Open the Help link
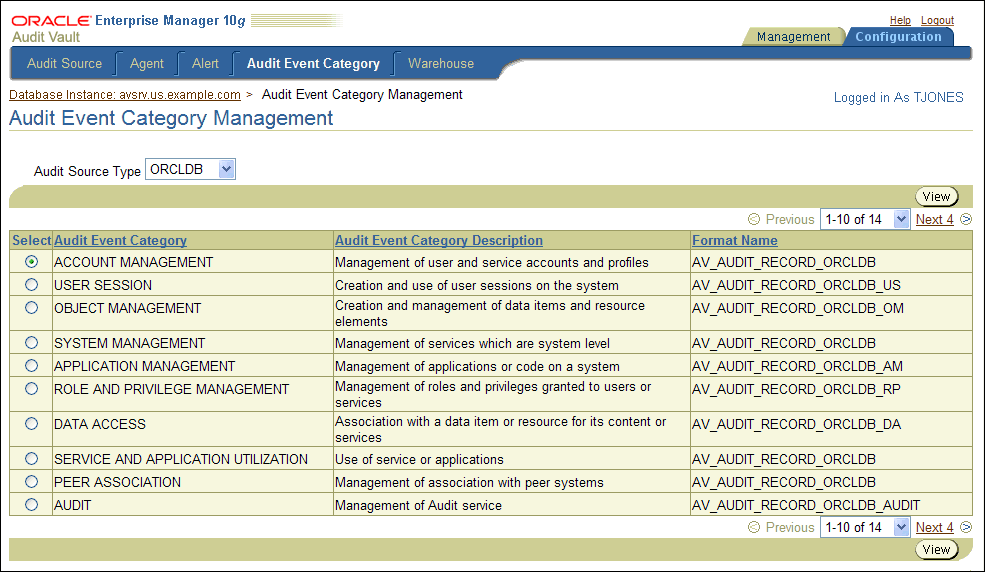Image resolution: width=985 pixels, height=572 pixels. (x=900, y=20)
